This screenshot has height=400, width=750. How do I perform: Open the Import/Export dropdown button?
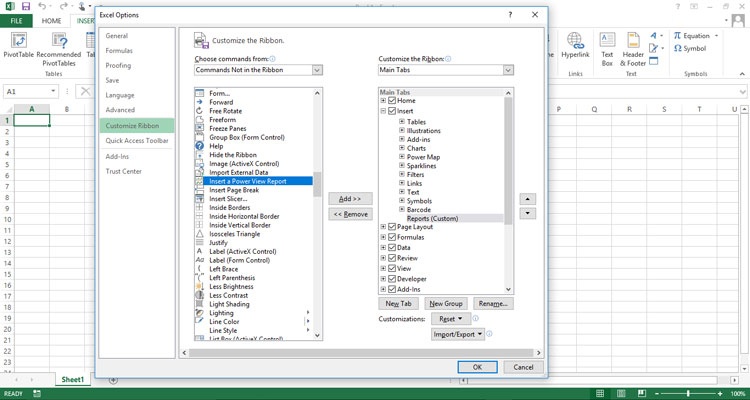[x=458, y=334]
